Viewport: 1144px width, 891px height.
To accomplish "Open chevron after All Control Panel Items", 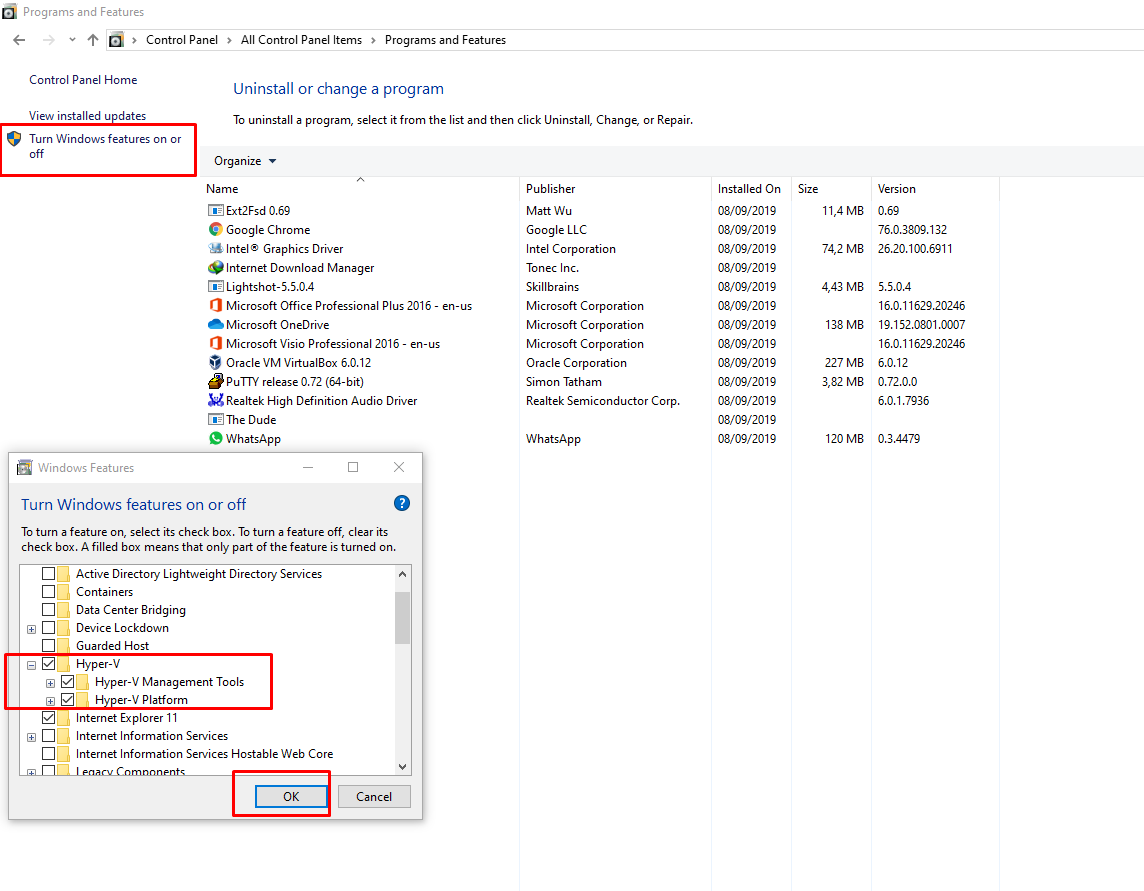I will 374,40.
